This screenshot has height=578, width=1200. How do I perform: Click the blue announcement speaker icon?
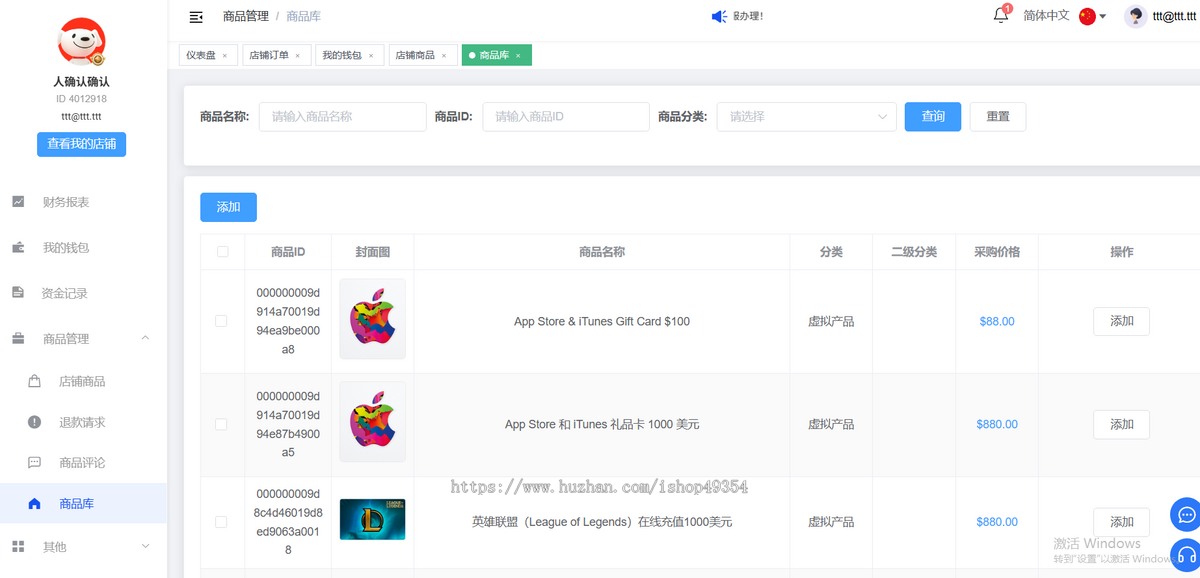point(719,16)
